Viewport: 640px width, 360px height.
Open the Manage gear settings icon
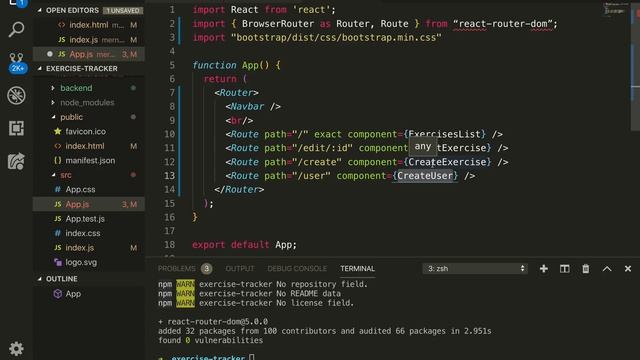(x=16, y=349)
